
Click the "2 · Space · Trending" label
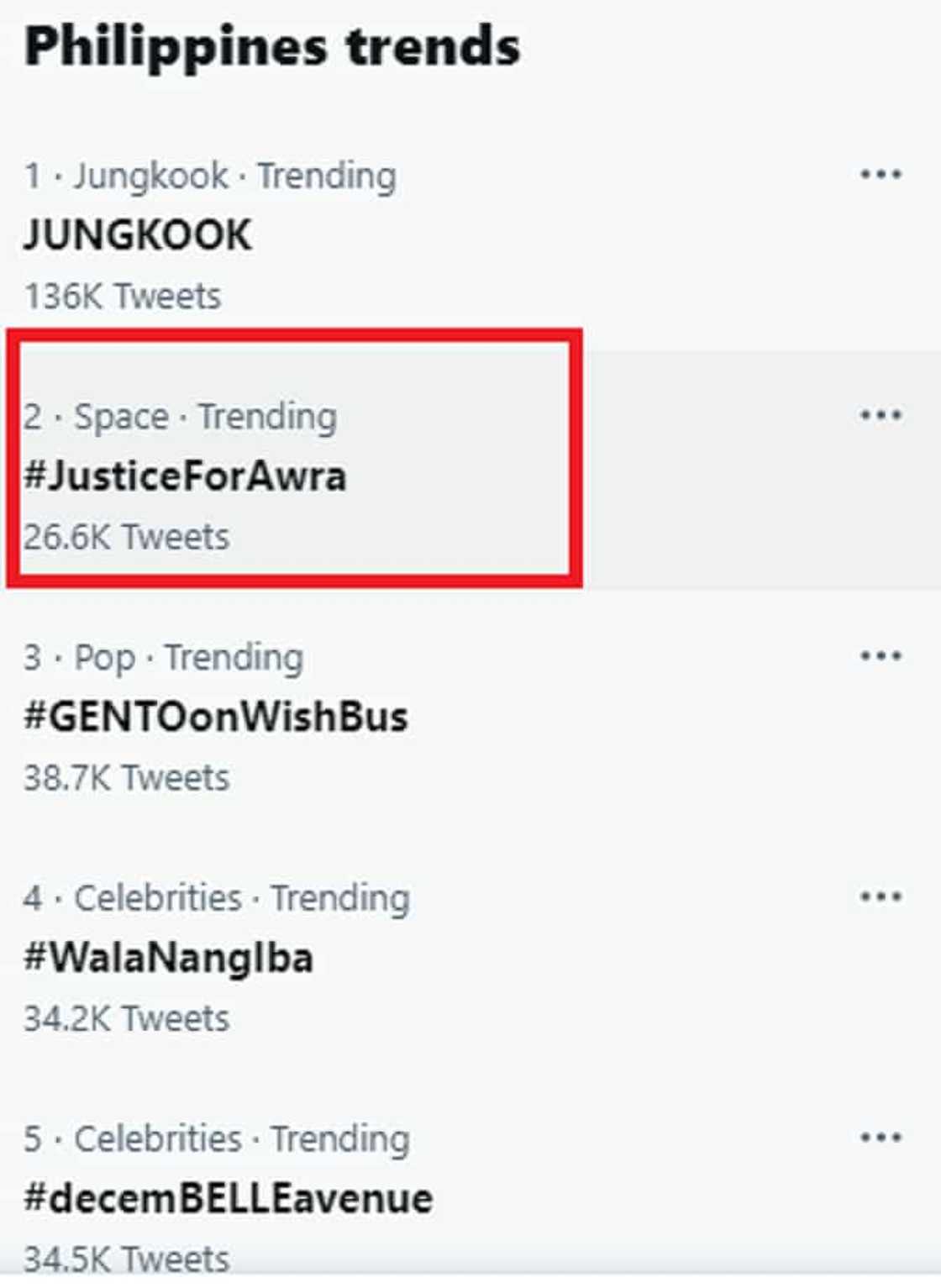pos(181,417)
